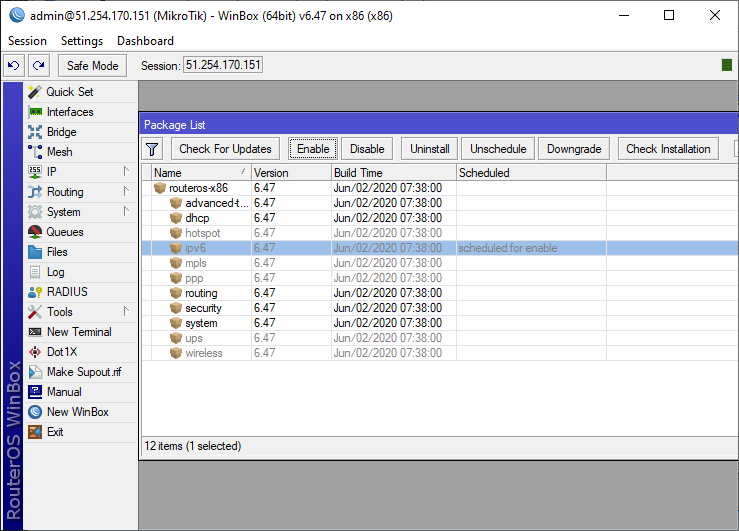Viewport: 739px width, 531px height.
Task: Click the Session address field
Action: click(223, 65)
